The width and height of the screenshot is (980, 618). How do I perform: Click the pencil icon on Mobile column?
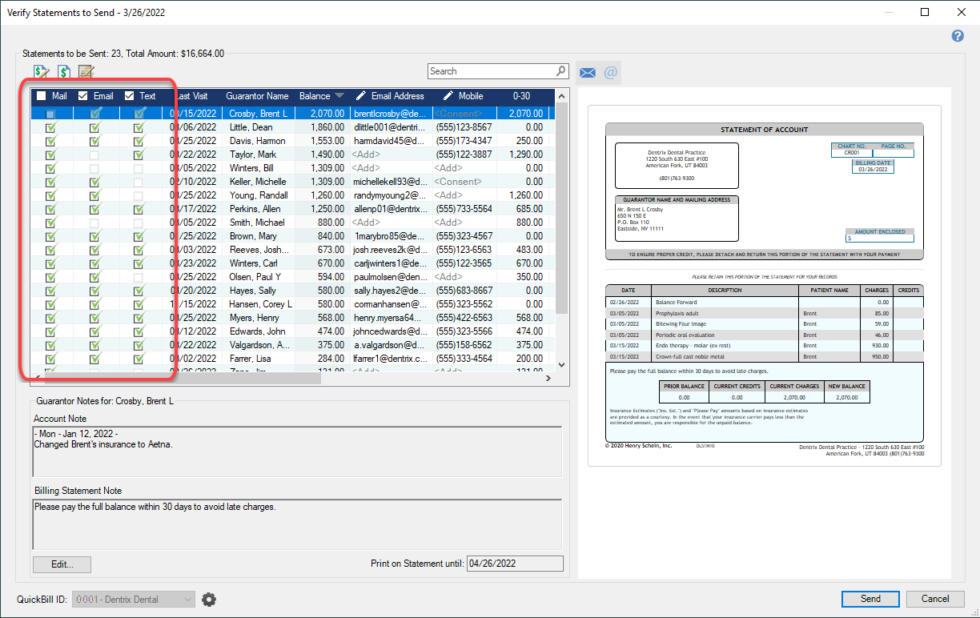448,96
